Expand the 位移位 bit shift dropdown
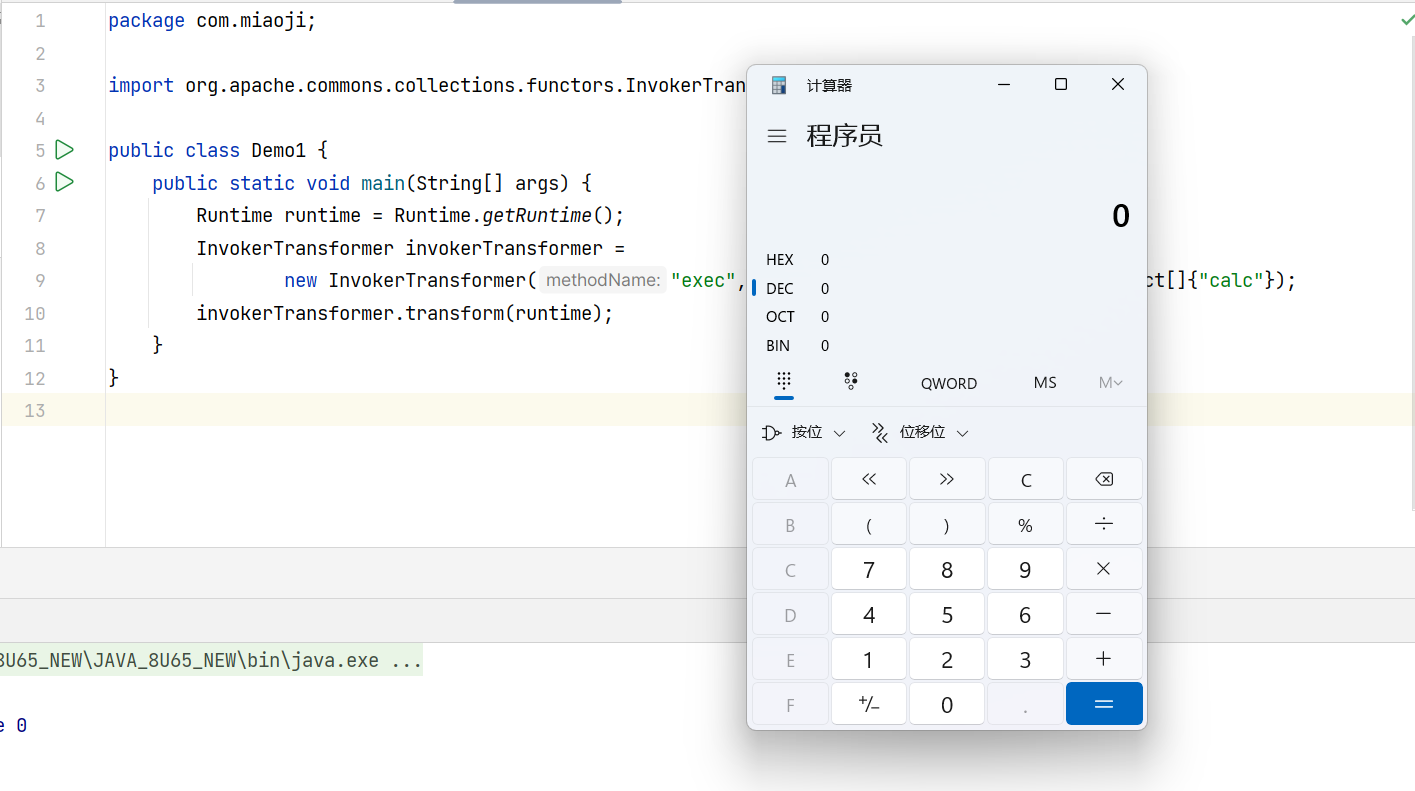1415x791 pixels. pyautogui.click(x=920, y=433)
